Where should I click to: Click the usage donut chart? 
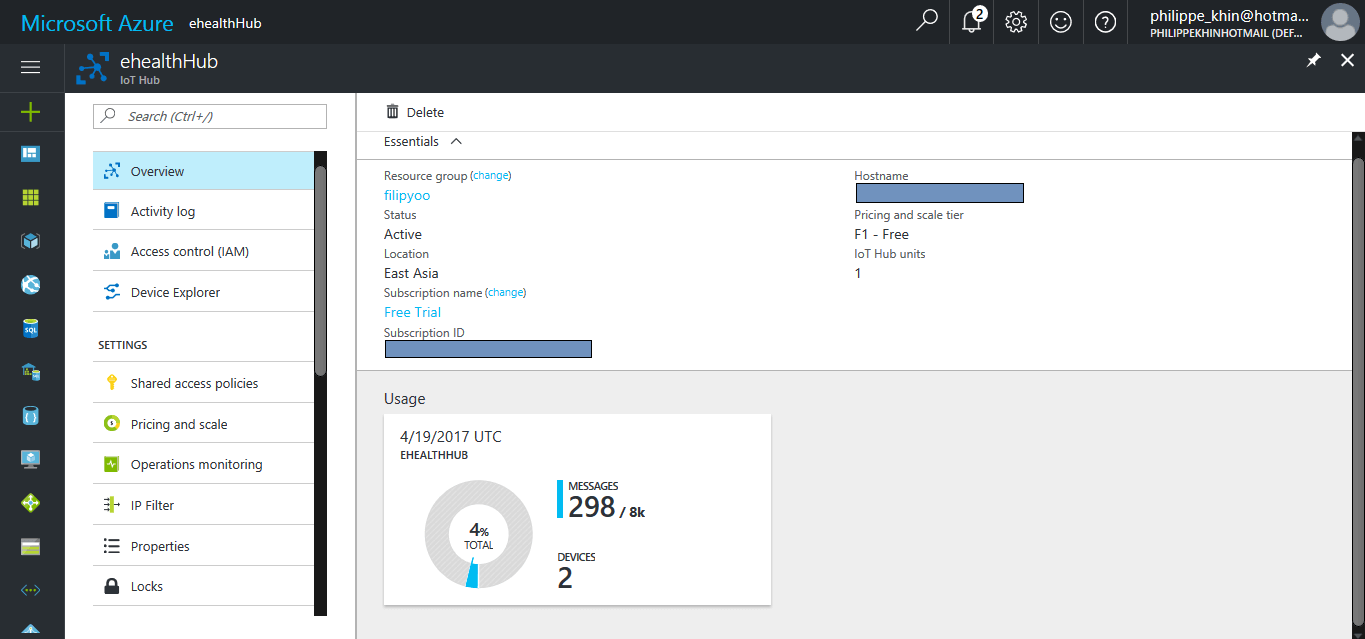point(478,535)
